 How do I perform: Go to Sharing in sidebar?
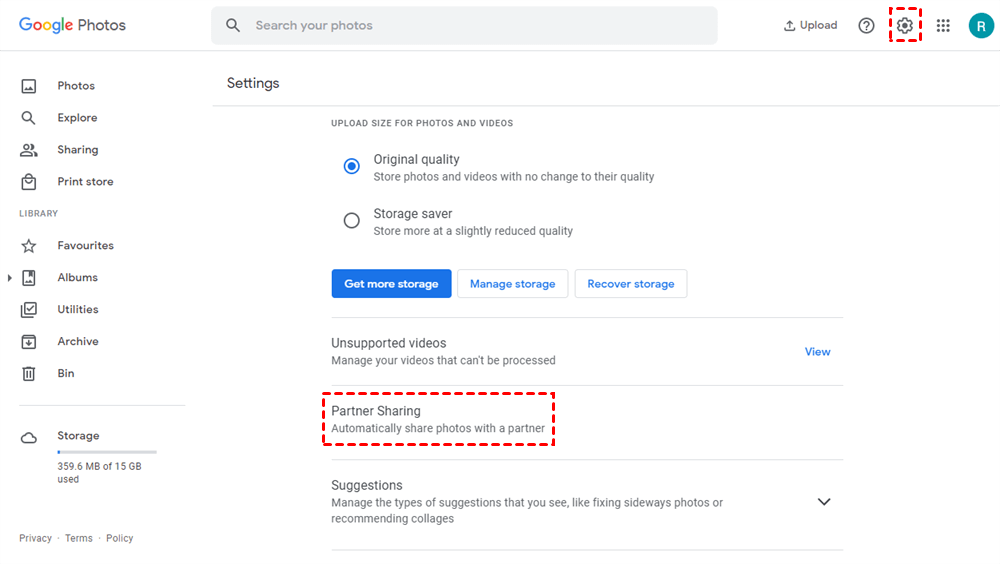tap(77, 150)
